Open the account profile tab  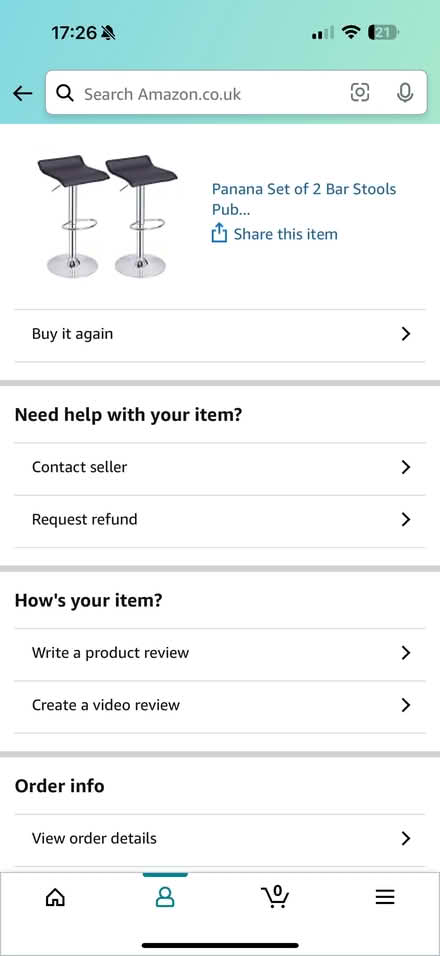(165, 897)
